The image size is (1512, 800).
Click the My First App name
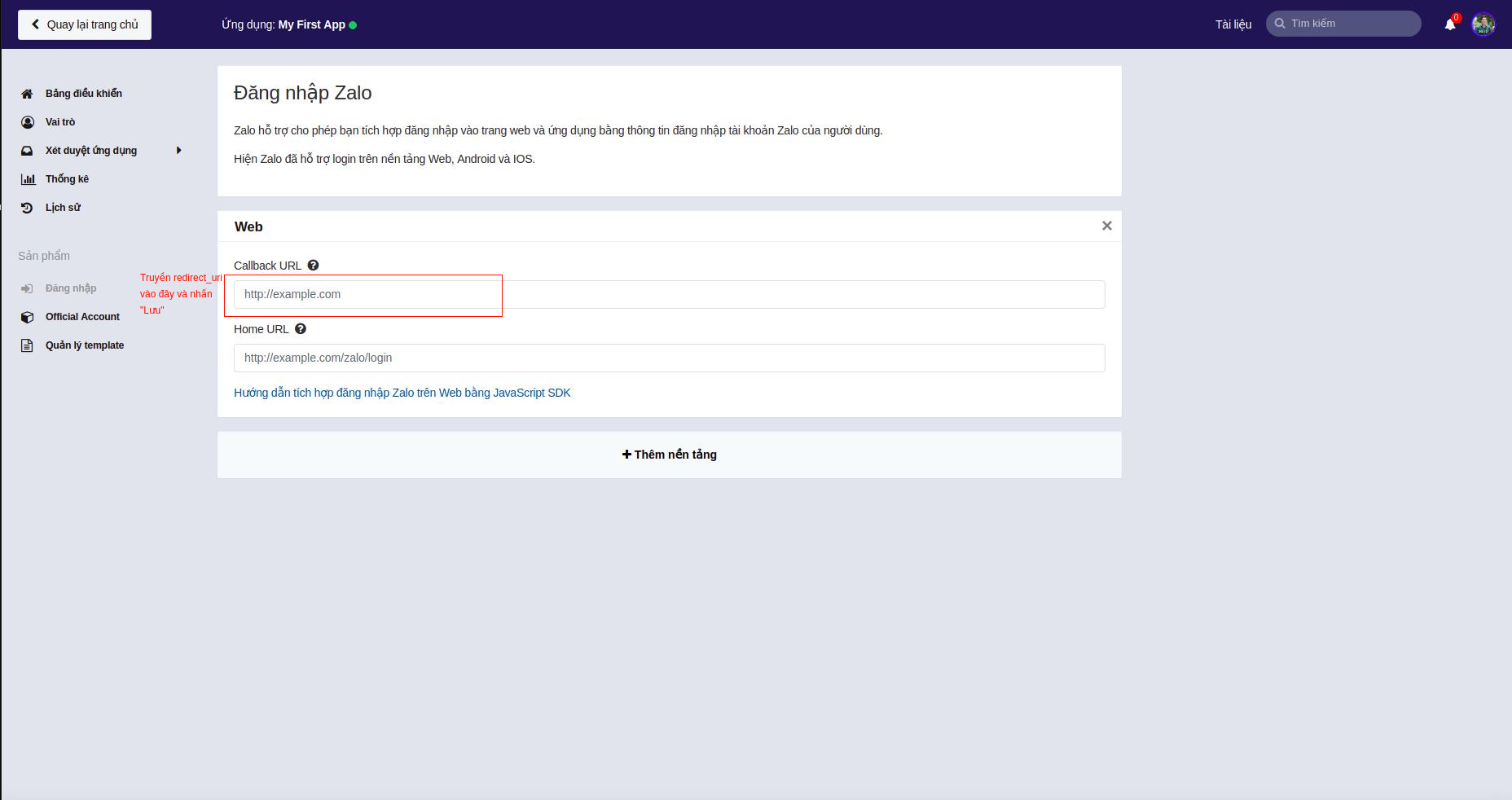click(312, 24)
